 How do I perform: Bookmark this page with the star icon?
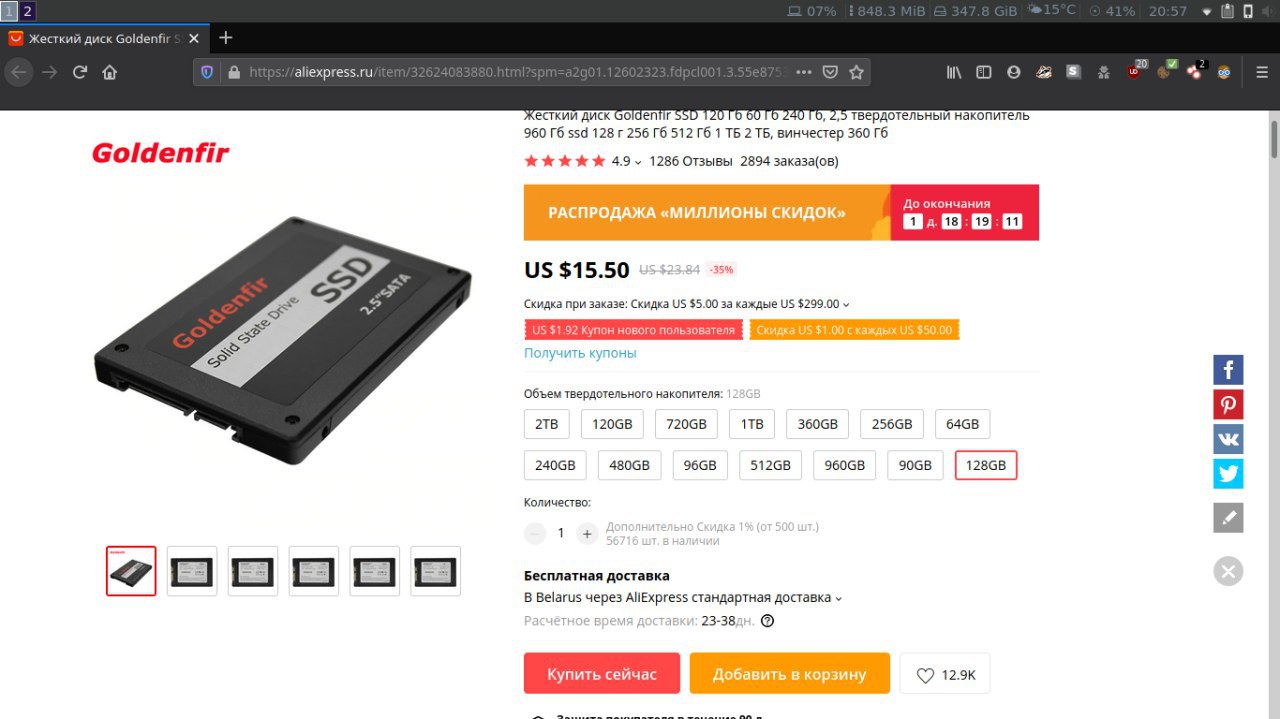click(x=856, y=72)
